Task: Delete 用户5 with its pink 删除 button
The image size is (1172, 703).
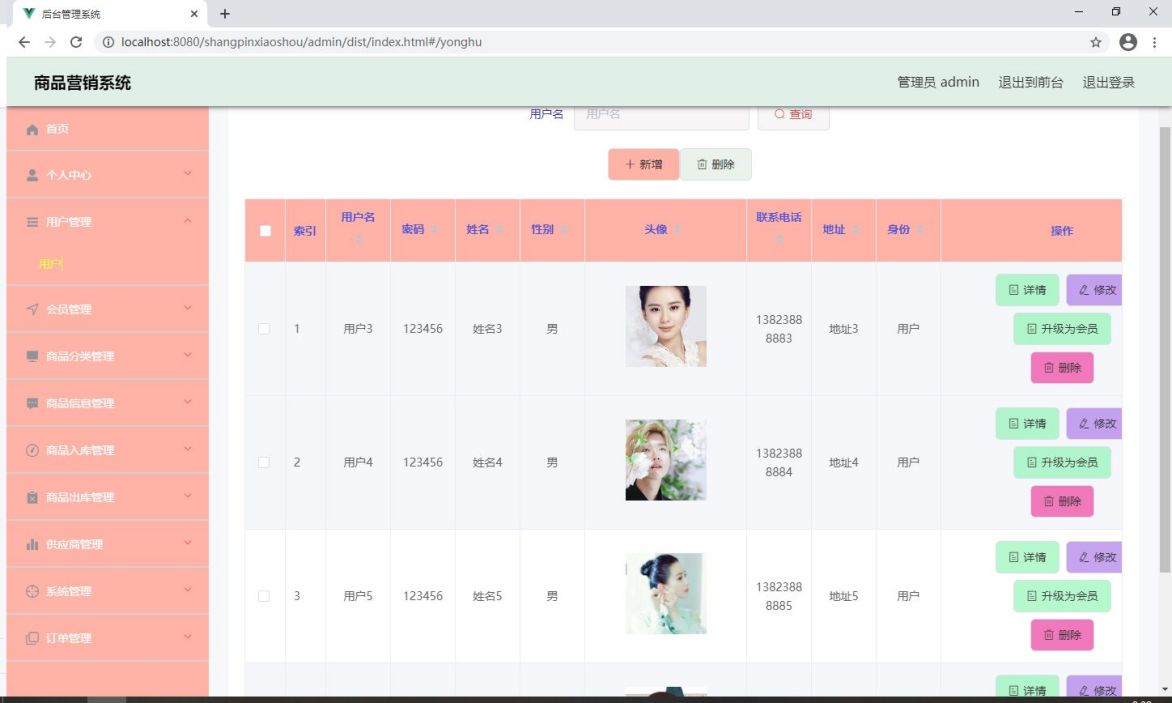Action: (x=1062, y=635)
